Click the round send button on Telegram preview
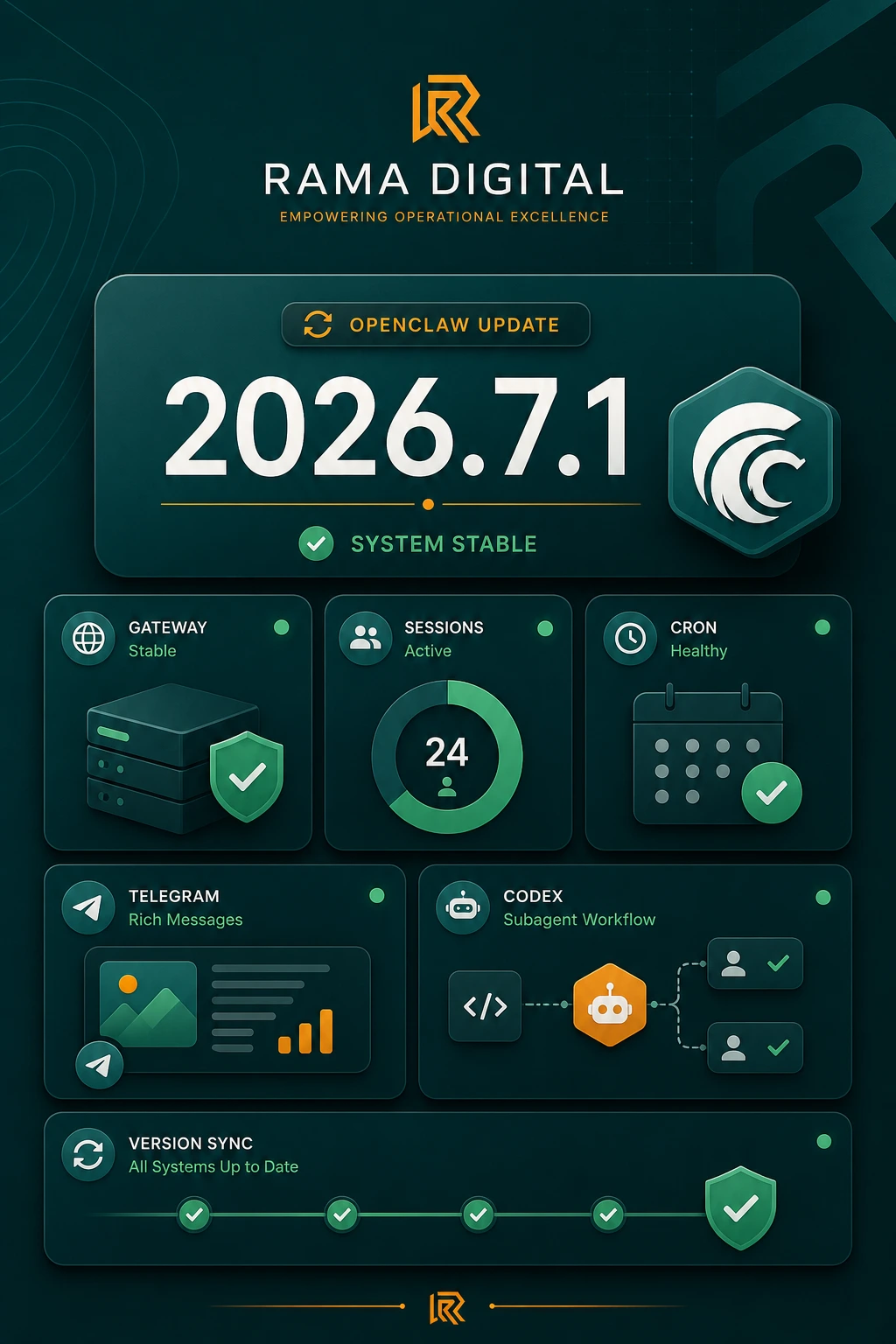The width and height of the screenshot is (896, 1344). (99, 1064)
